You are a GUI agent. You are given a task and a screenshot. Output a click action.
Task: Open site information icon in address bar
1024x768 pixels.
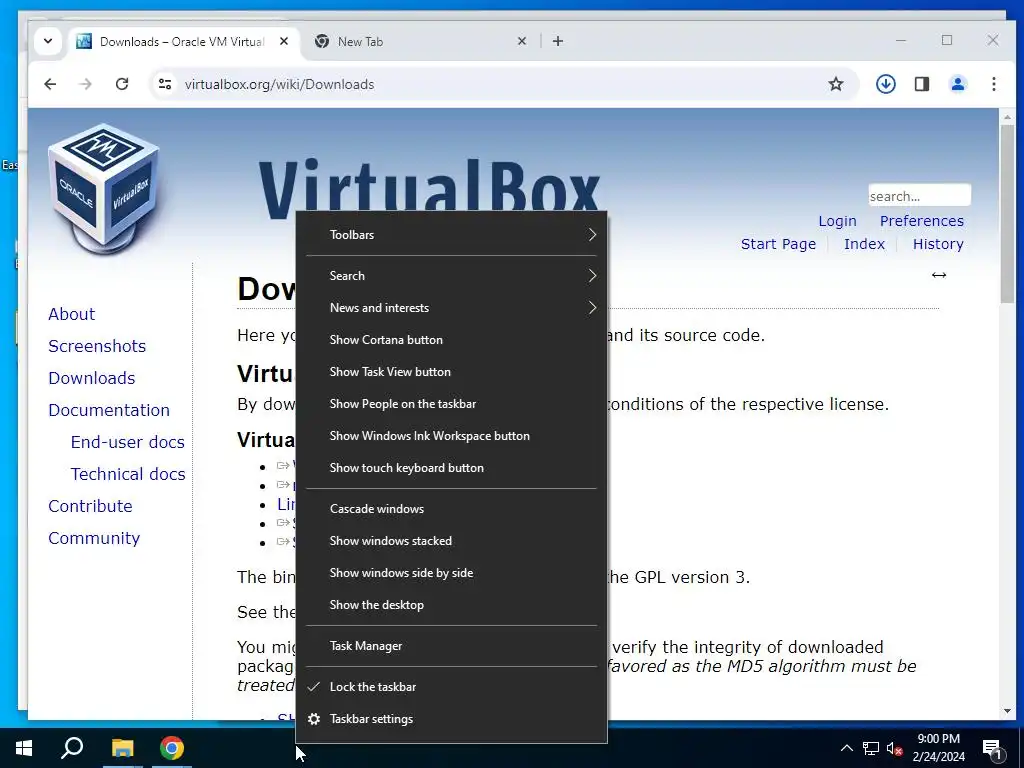point(165,84)
